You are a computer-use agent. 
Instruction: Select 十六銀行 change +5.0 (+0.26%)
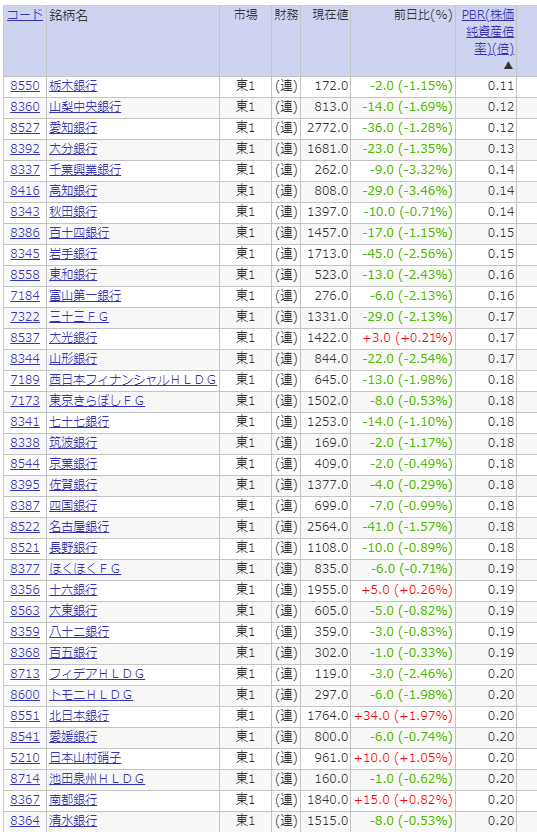(x=408, y=590)
